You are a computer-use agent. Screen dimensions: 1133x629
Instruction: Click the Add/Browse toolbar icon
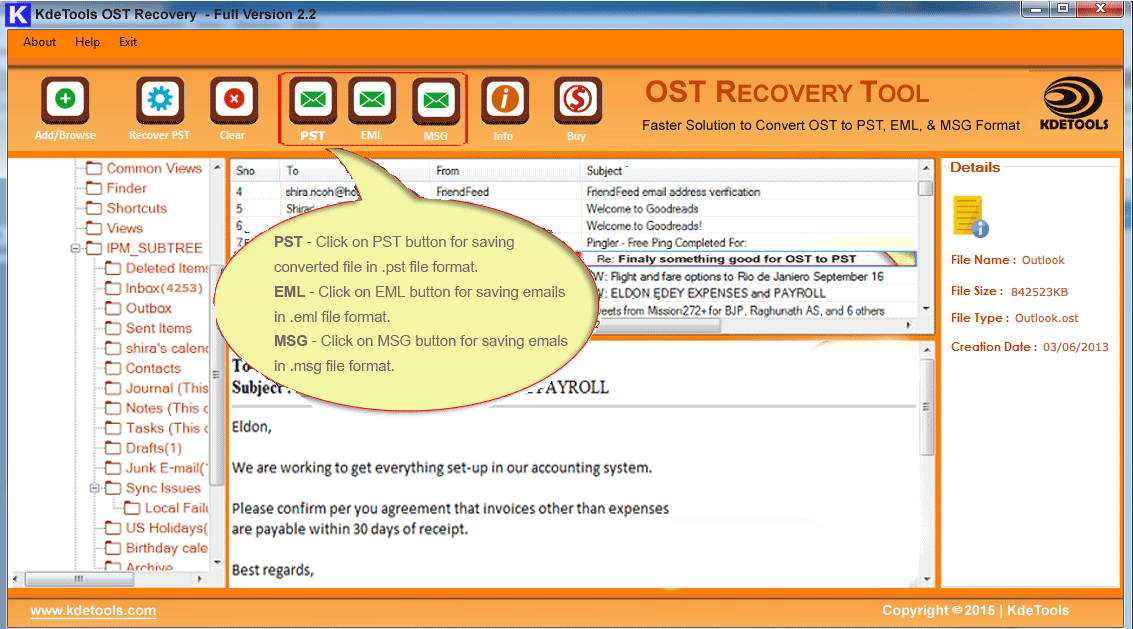coord(65,101)
